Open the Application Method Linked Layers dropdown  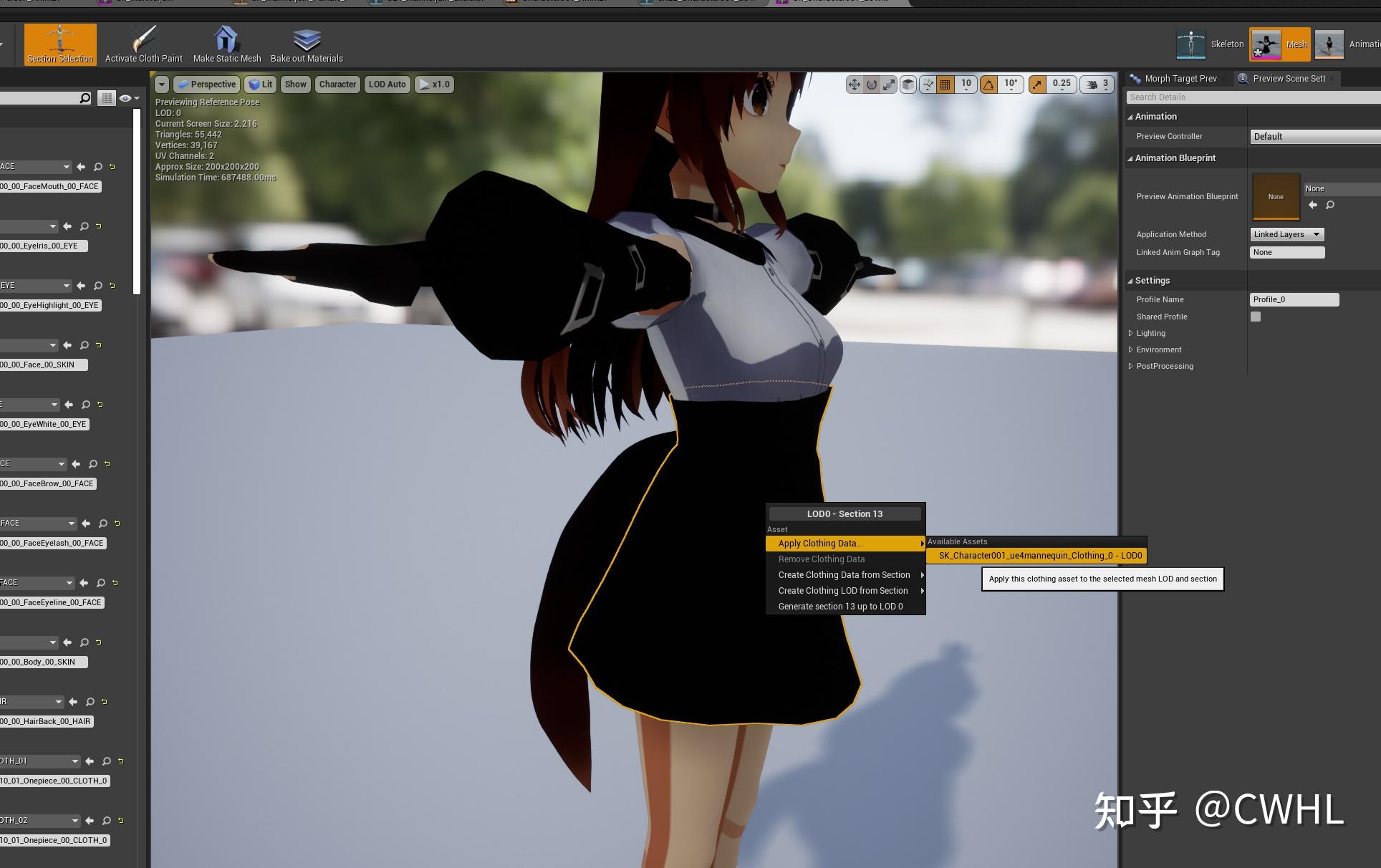[1286, 234]
